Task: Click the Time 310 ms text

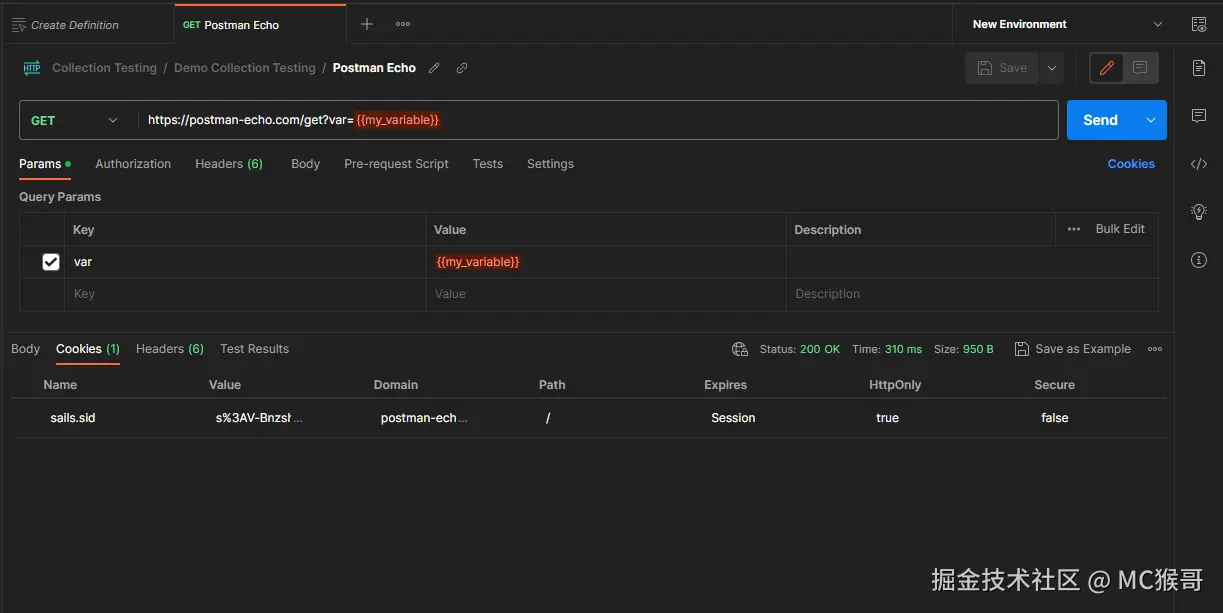Action: click(887, 349)
